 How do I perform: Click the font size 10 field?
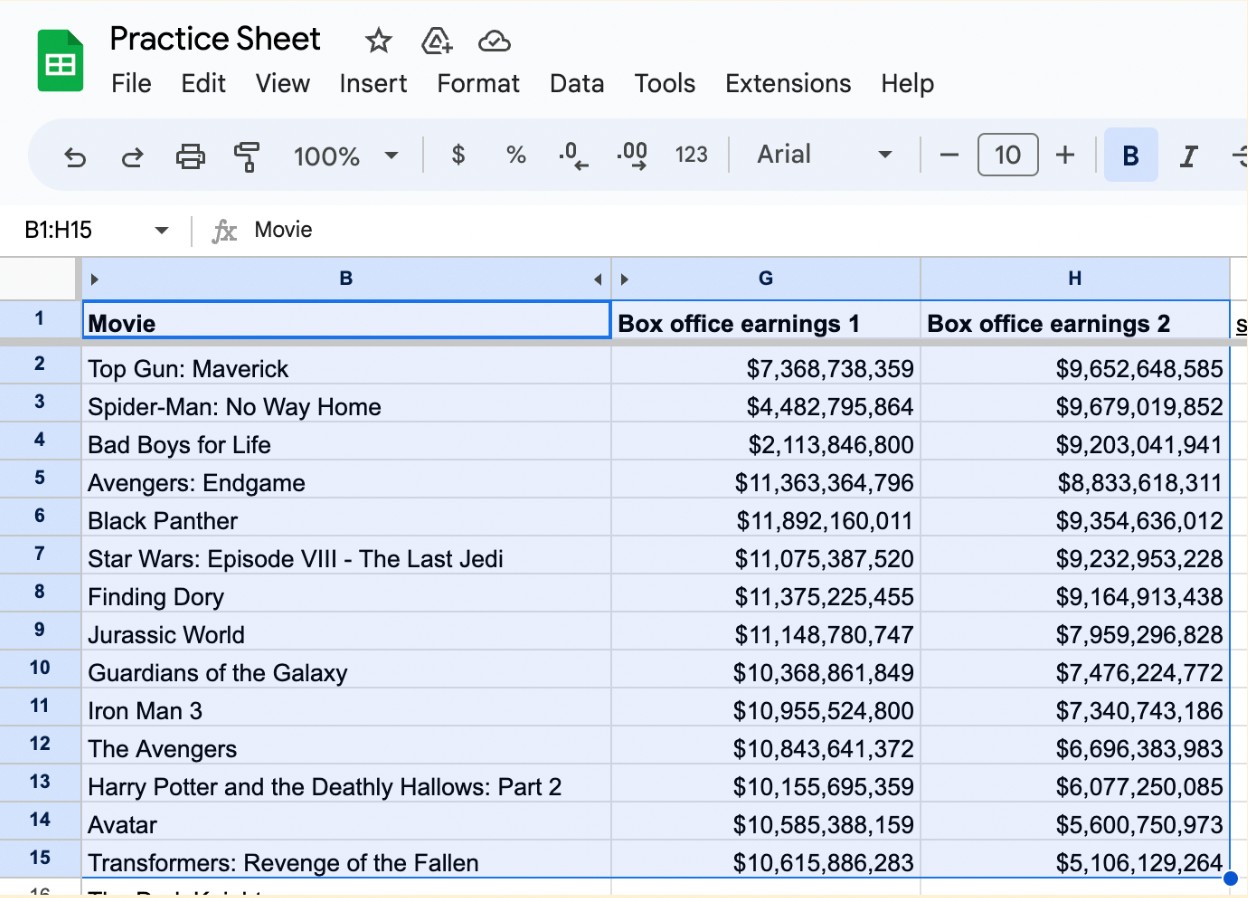[x=1007, y=155]
